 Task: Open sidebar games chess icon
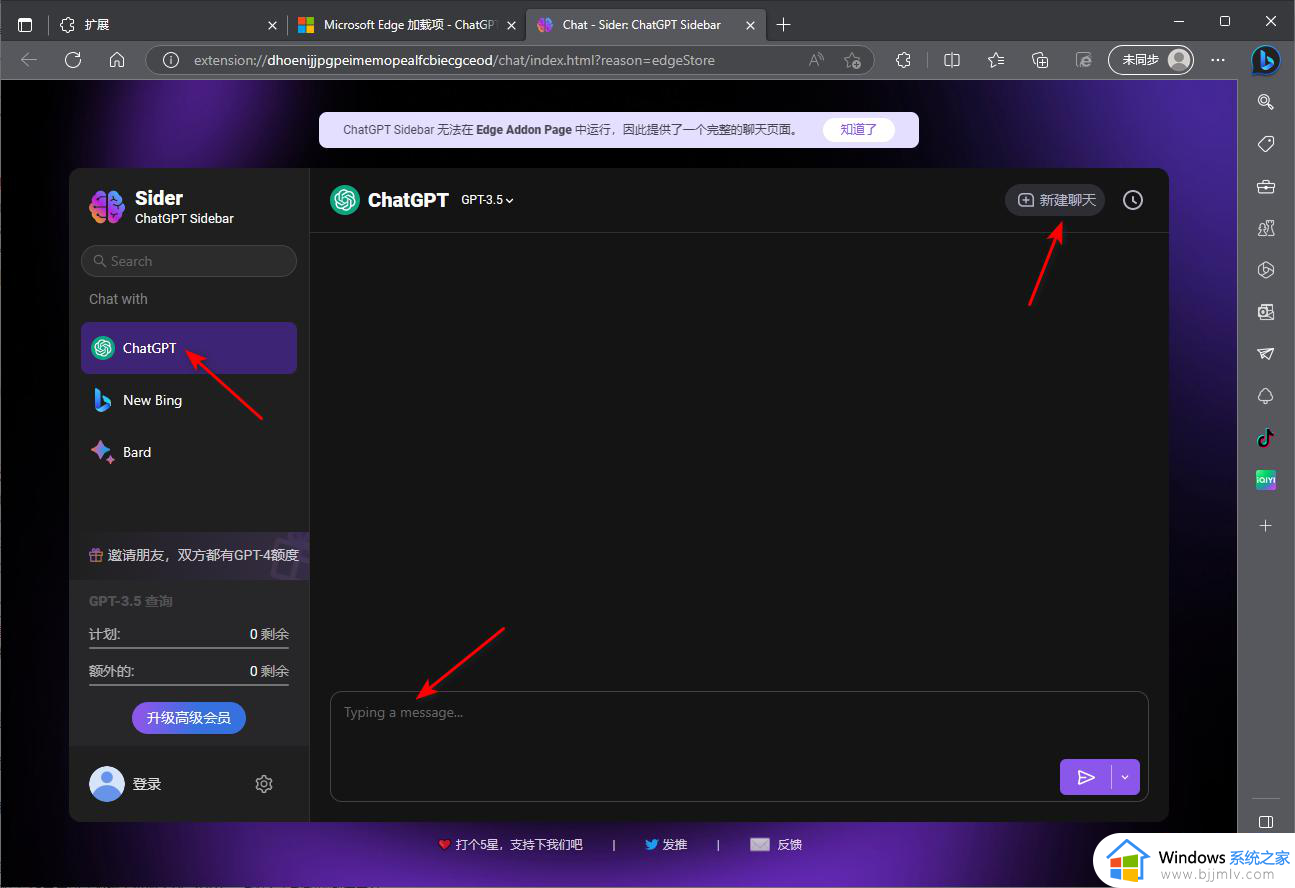point(1266,228)
